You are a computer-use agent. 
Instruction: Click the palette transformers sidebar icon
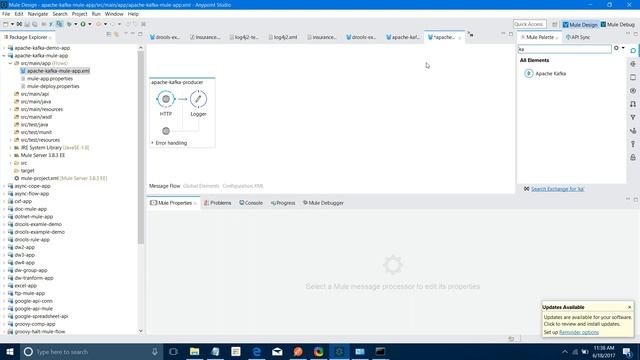633,104
